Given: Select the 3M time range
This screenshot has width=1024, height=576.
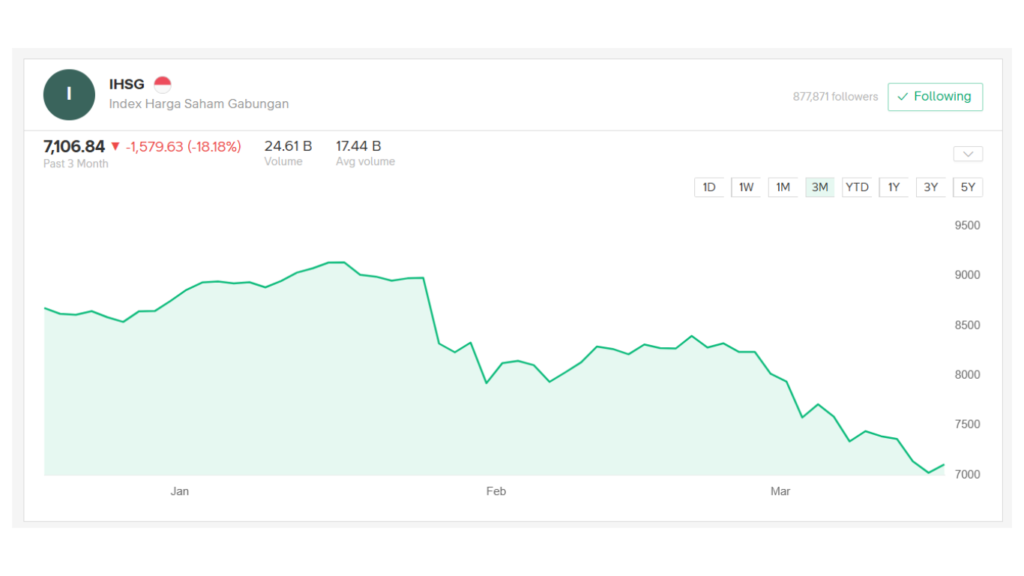Looking at the screenshot, I should (820, 187).
